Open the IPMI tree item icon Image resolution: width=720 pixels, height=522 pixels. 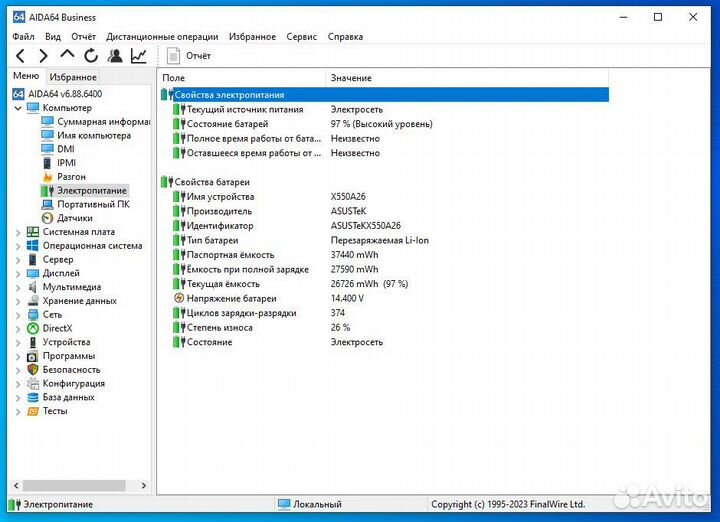click(47, 163)
